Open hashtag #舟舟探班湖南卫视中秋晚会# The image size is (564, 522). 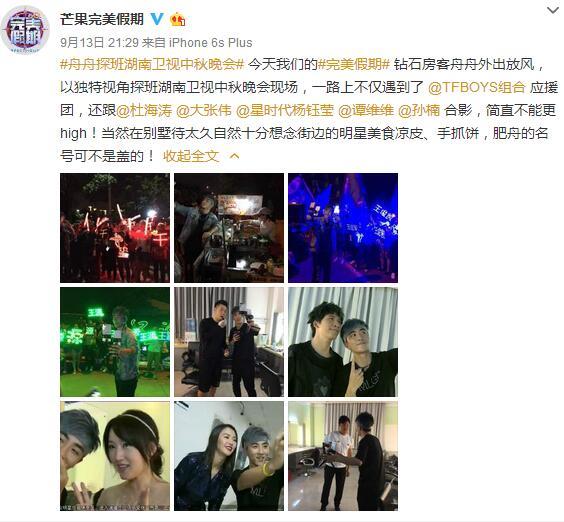[x=152, y=65]
